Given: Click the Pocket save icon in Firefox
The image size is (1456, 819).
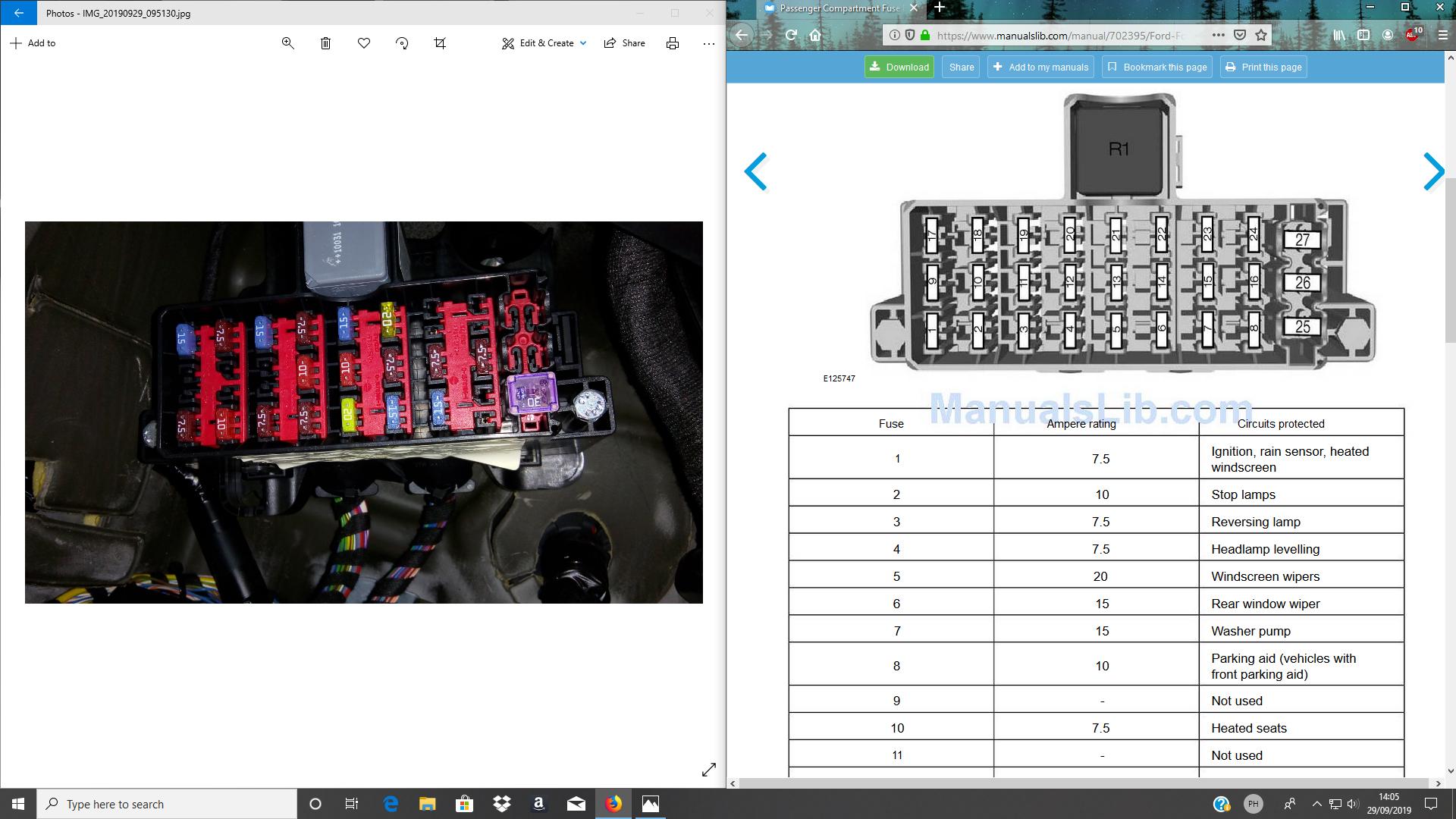Looking at the screenshot, I should [1240, 35].
